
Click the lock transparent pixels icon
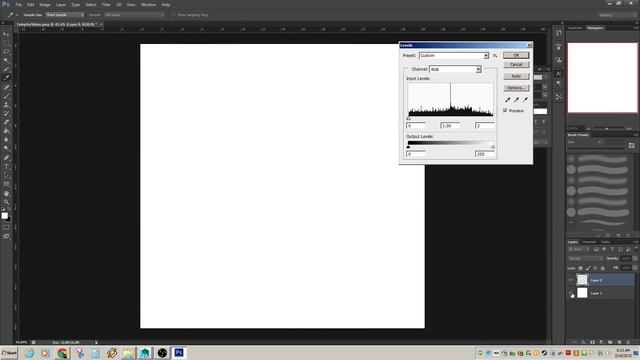[x=580, y=268]
